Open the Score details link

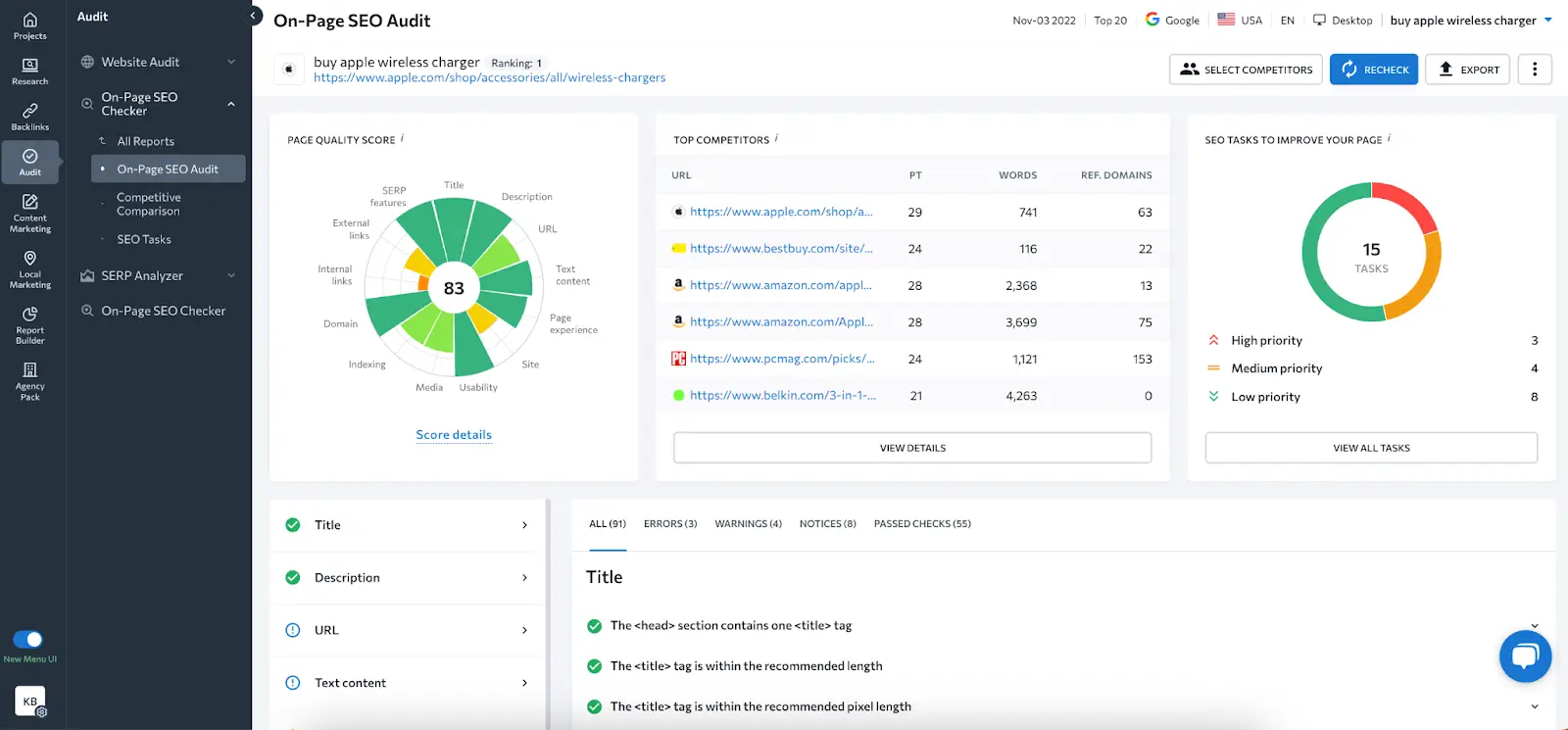point(454,435)
